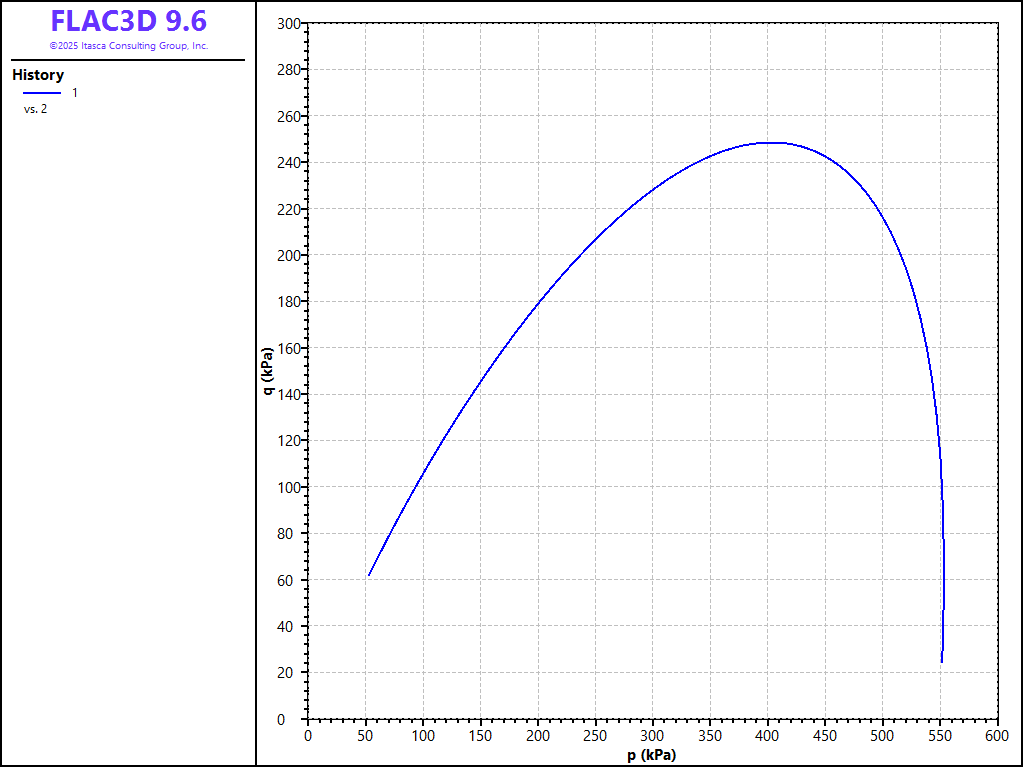Select the History legend heading
1024x768 pixels.
point(38,75)
